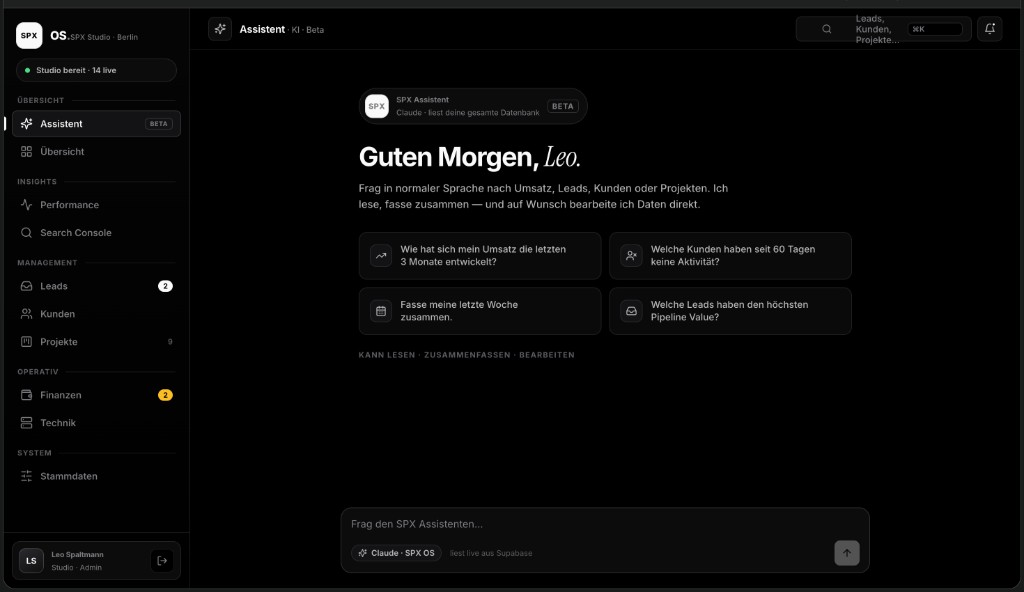Send message with the up-arrow button
The height and width of the screenshot is (592, 1024).
pyautogui.click(x=847, y=553)
